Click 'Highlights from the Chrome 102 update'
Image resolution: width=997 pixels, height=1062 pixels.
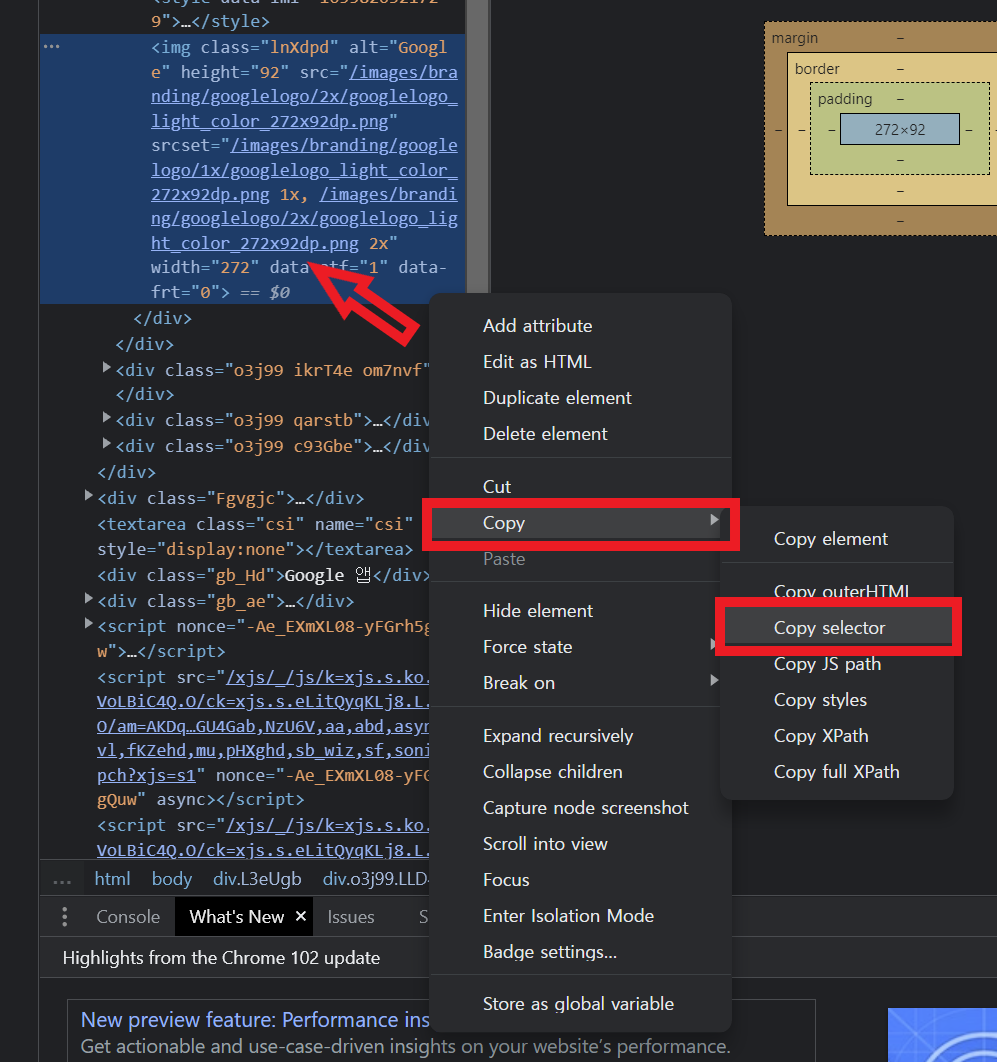pos(221,958)
